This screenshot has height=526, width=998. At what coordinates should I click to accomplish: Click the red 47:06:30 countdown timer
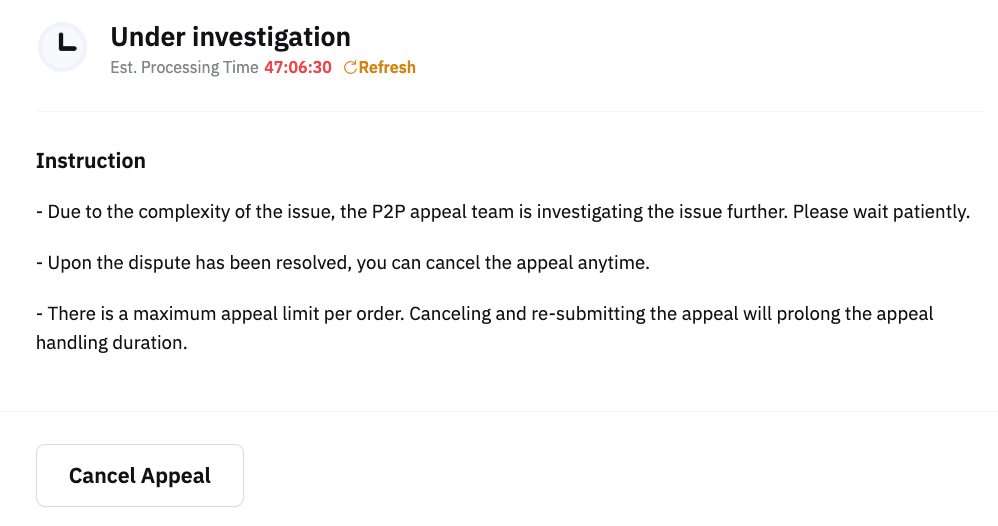coord(298,68)
